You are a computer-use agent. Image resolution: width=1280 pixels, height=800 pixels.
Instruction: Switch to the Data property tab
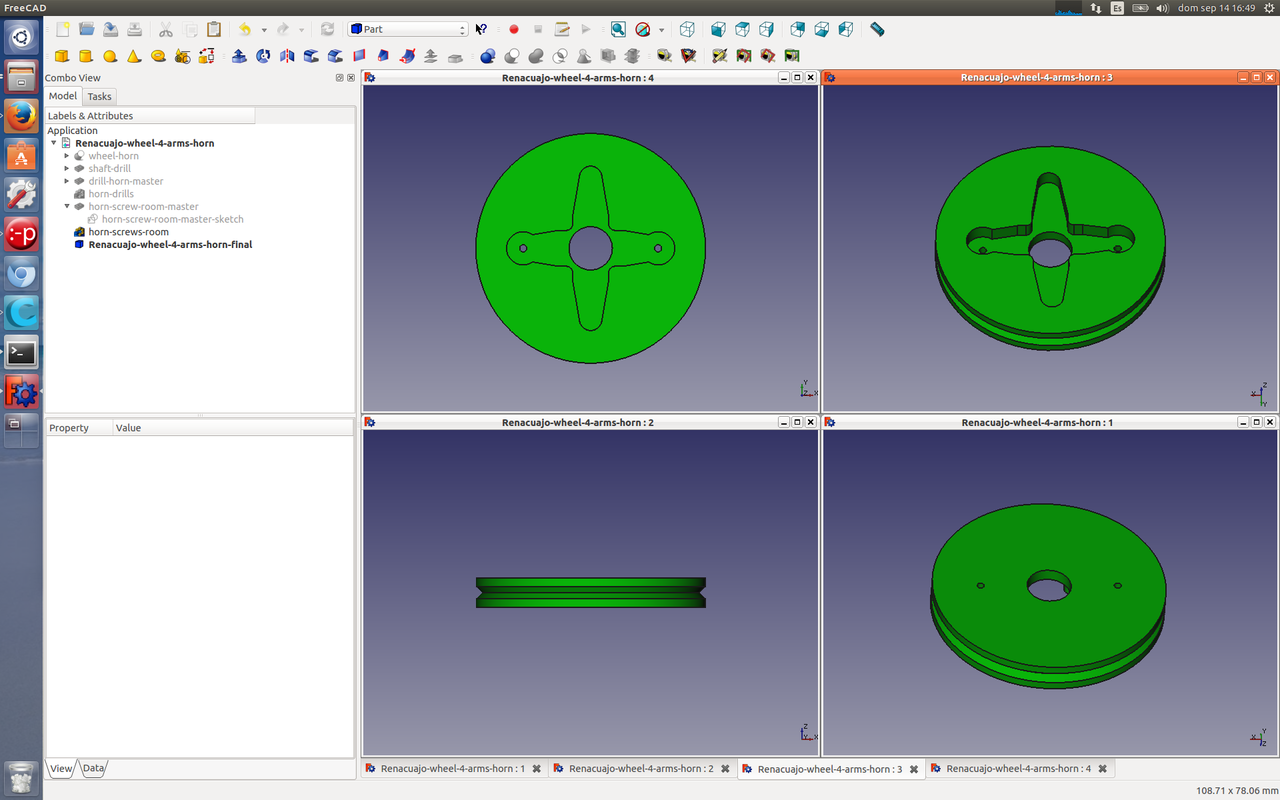pyautogui.click(x=93, y=768)
